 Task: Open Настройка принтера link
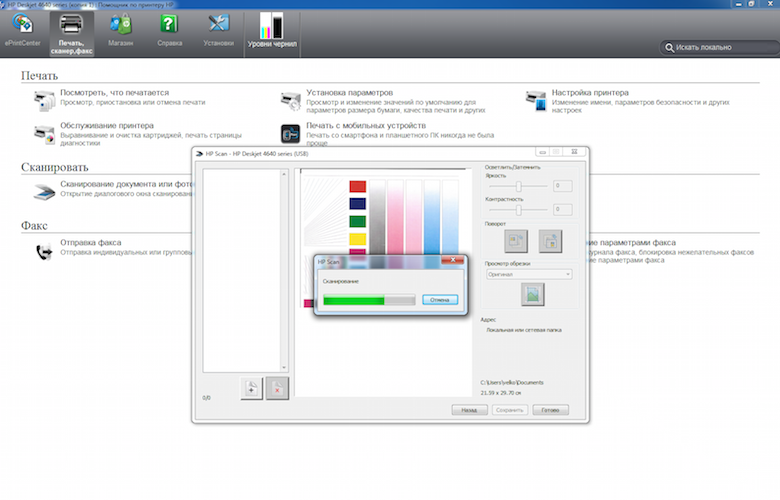tap(590, 93)
